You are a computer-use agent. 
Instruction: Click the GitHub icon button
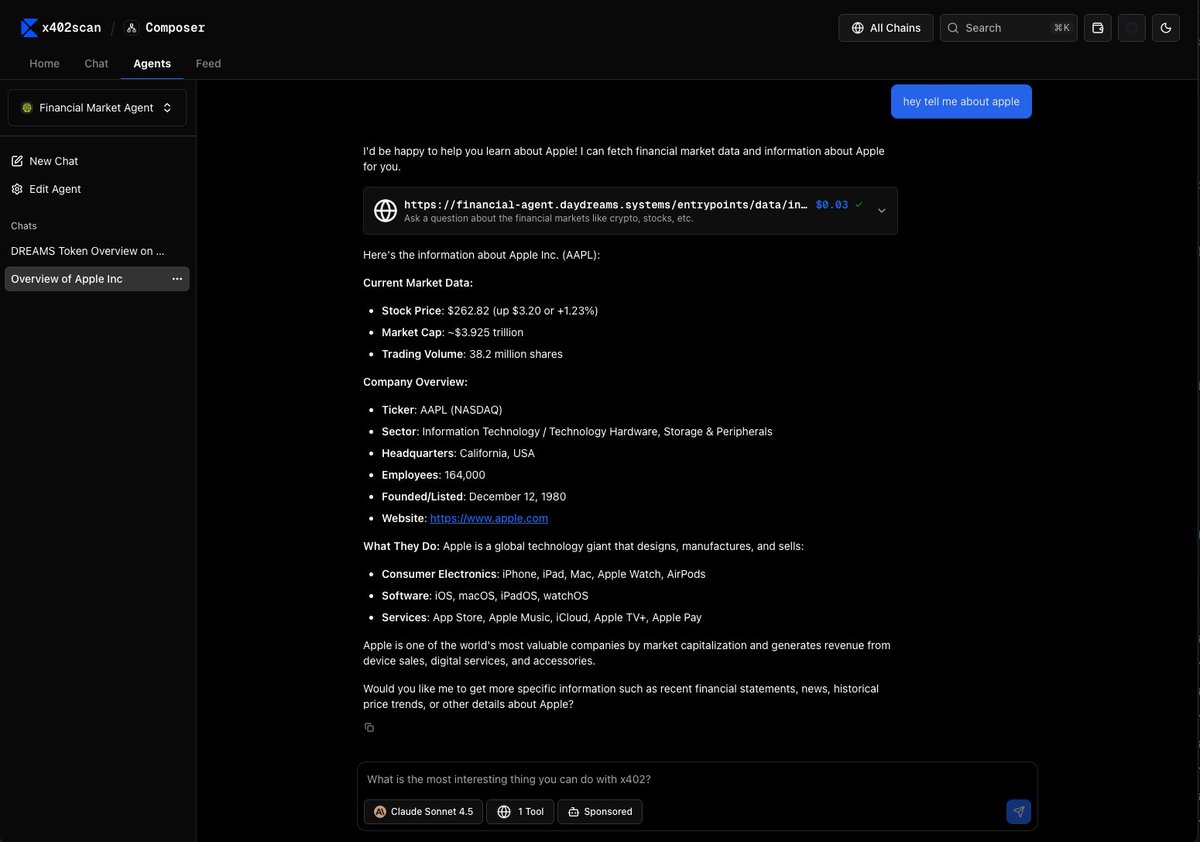[x=1132, y=28]
